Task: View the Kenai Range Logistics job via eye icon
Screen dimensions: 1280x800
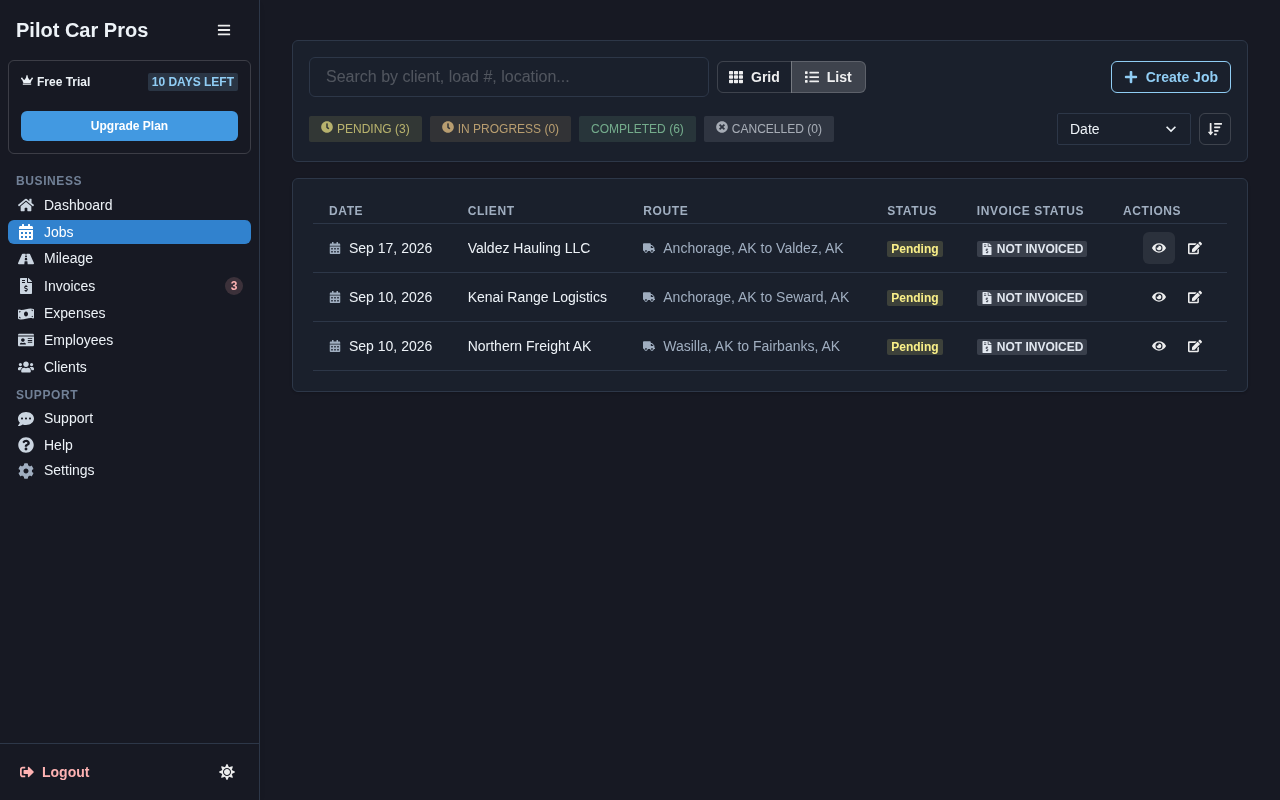Action: 1159,297
